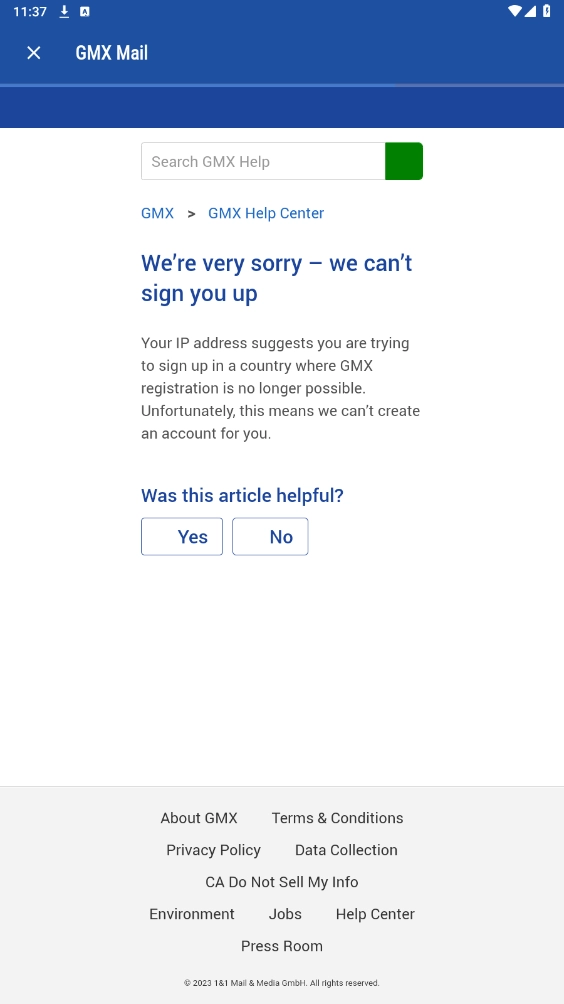View the Privacy Policy
This screenshot has width=564, height=1004.
(213, 850)
